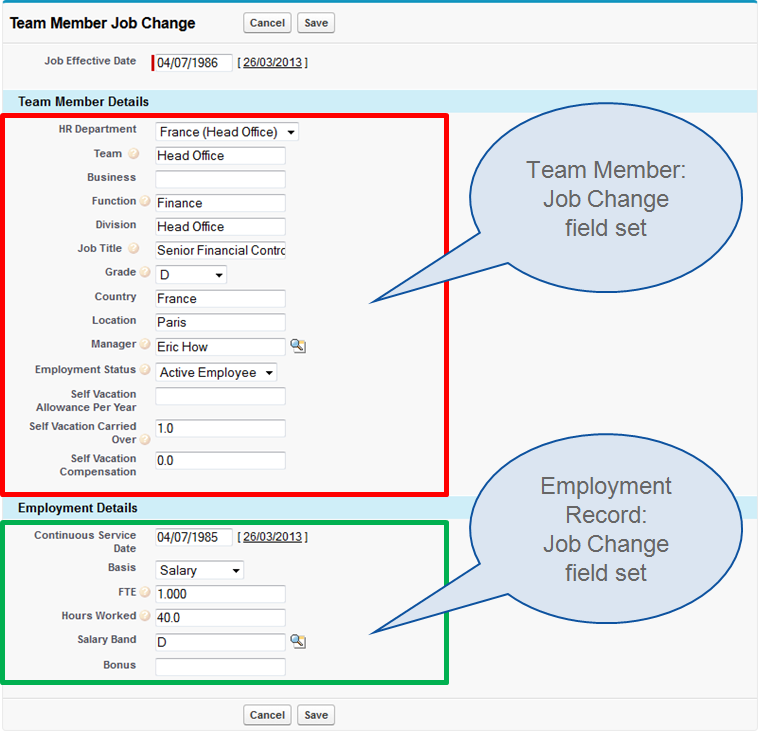
Task: Open the Salary Band lookup icon
Action: (x=297, y=641)
